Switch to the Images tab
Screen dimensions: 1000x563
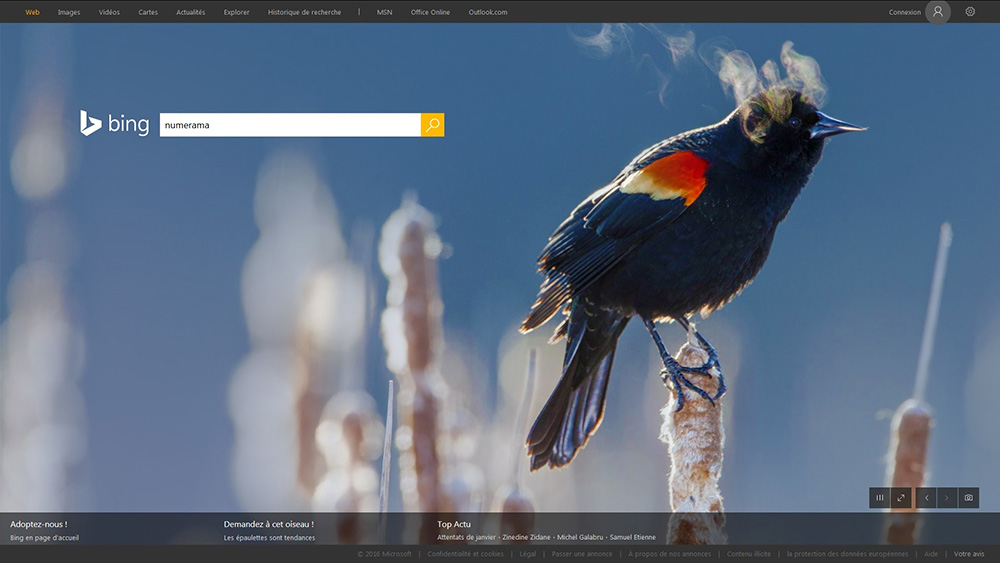(x=69, y=12)
